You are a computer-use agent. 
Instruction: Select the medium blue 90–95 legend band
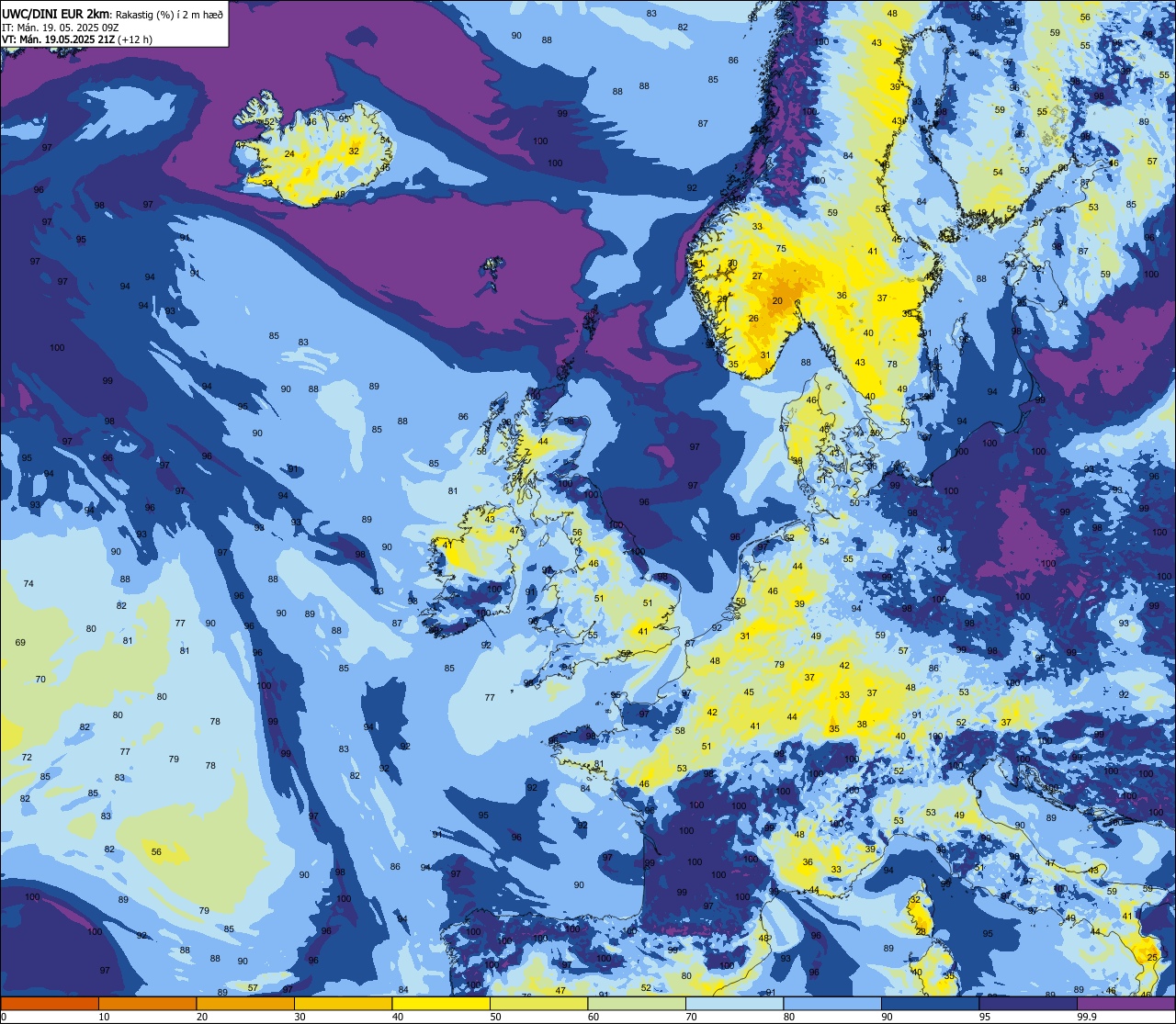tap(930, 1003)
